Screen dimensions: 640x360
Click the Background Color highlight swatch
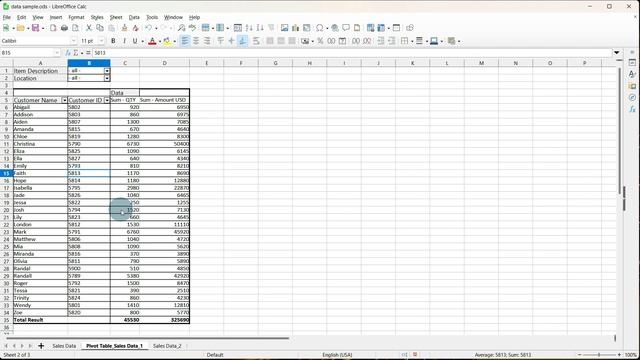click(167, 41)
